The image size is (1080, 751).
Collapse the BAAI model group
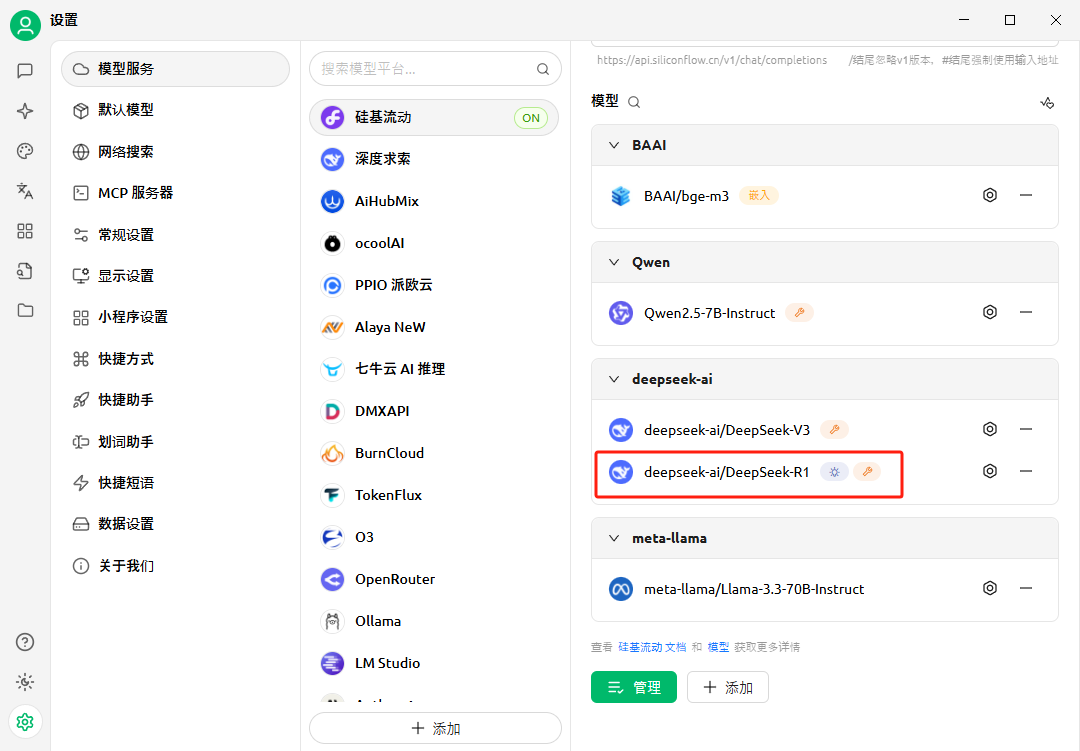(x=614, y=145)
